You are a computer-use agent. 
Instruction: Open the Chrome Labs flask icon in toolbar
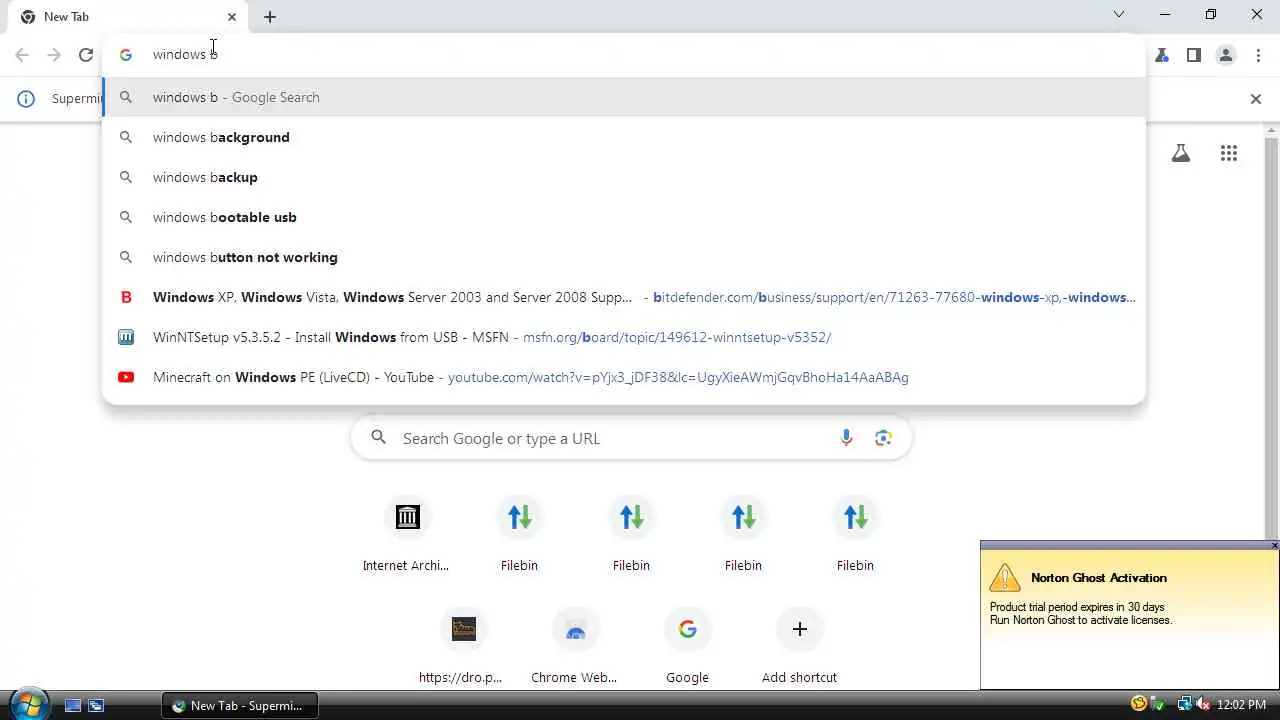(1161, 55)
